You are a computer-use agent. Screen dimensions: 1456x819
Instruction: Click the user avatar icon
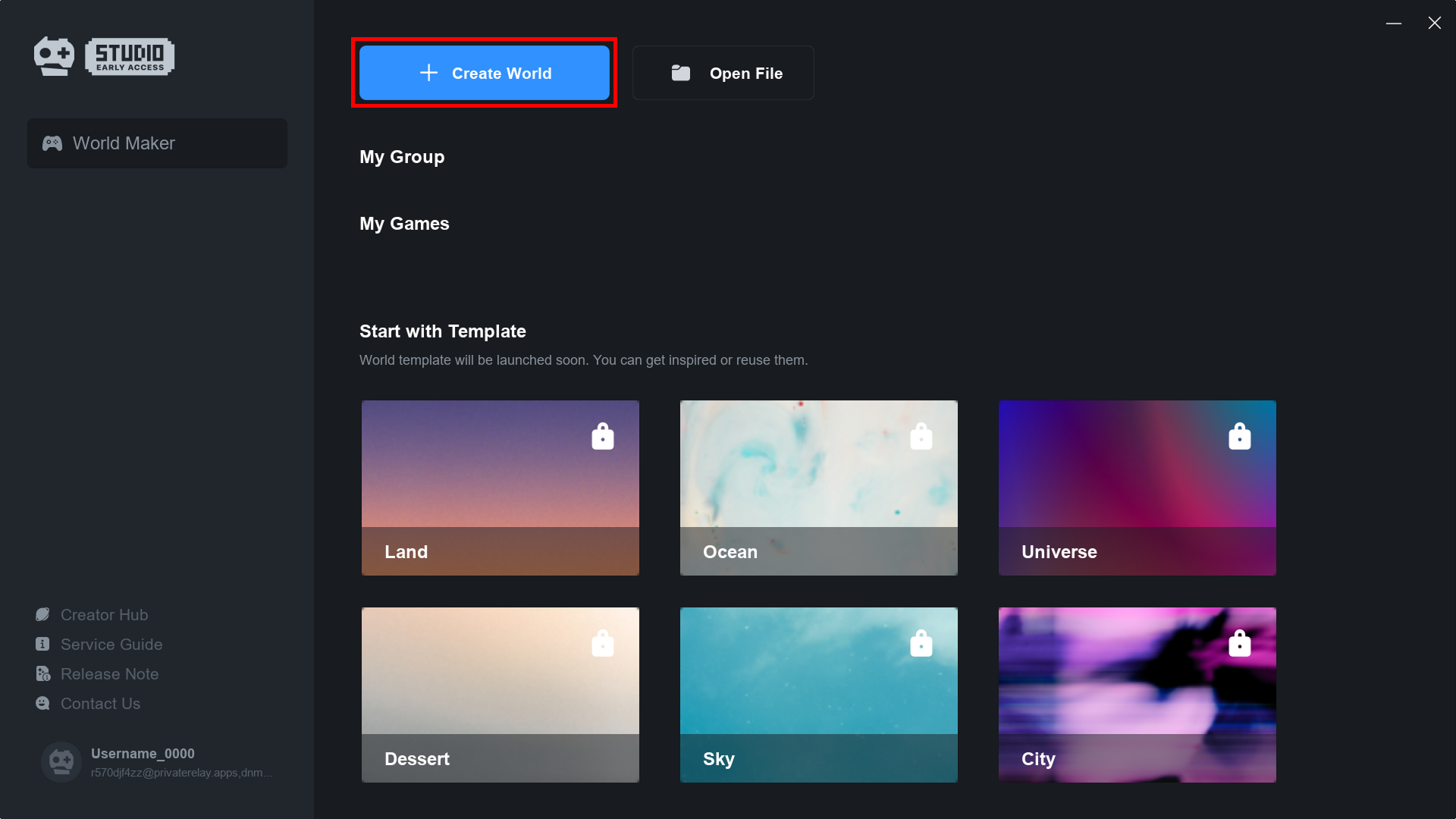click(61, 761)
